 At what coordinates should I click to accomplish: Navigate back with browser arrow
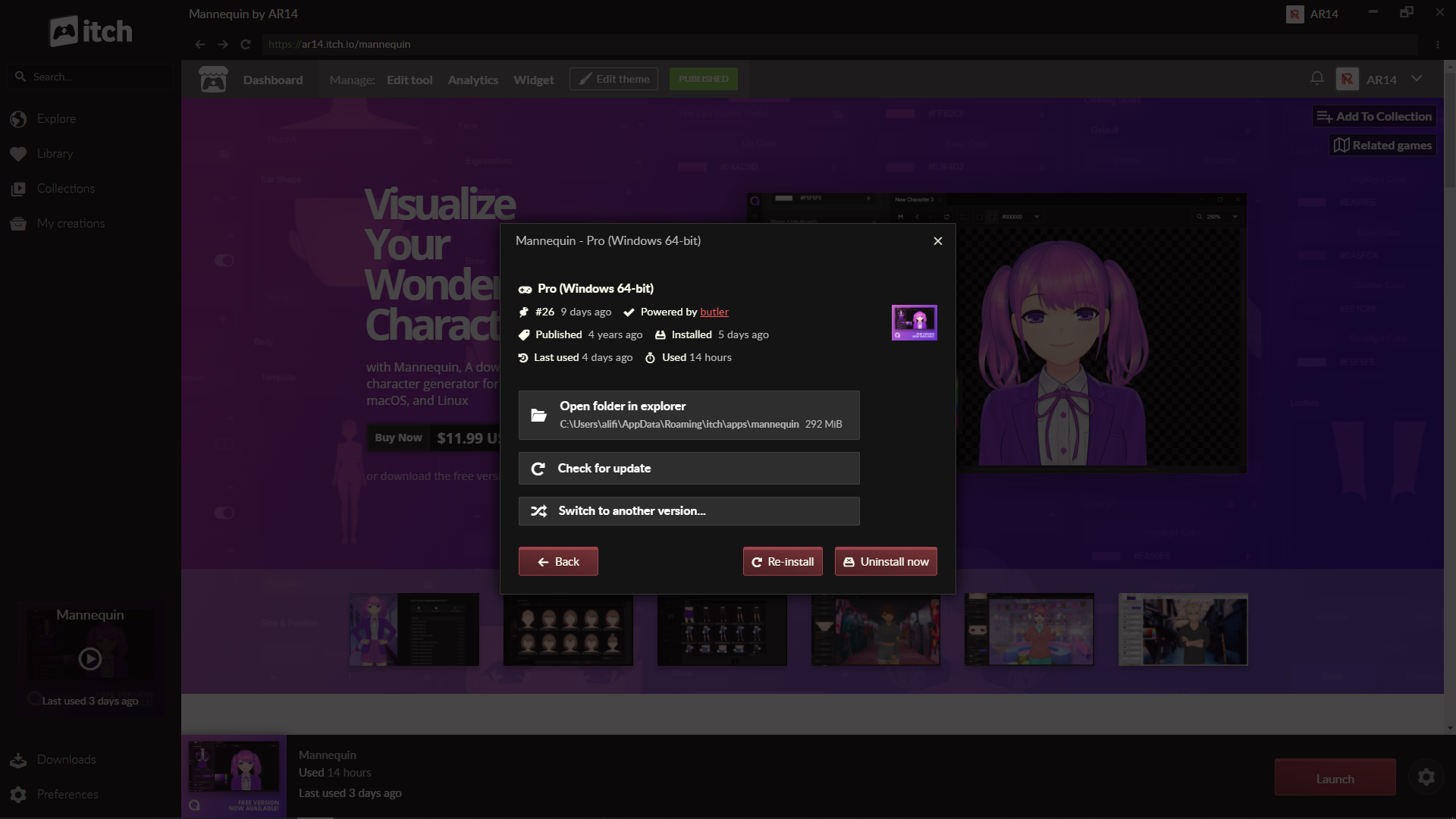click(x=199, y=44)
